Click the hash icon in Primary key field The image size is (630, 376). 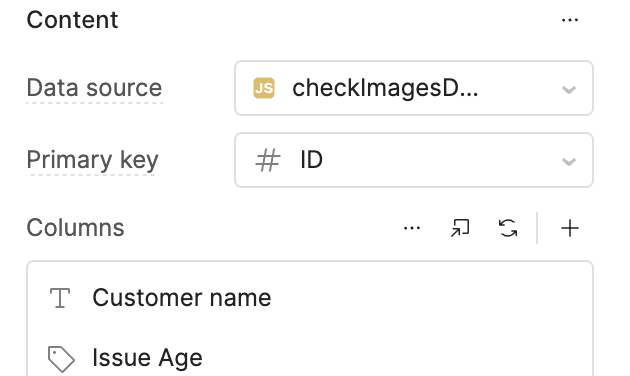click(268, 160)
